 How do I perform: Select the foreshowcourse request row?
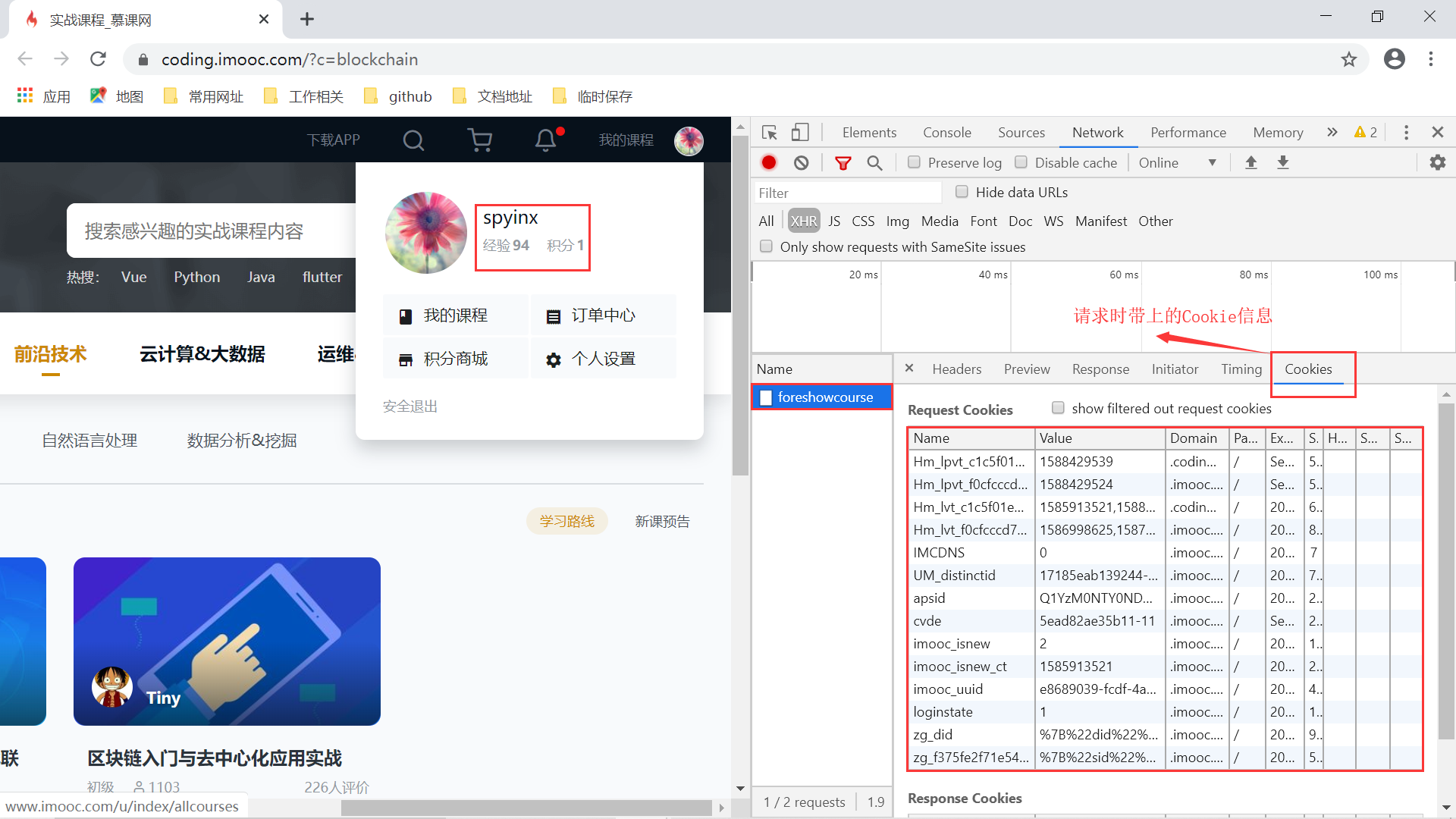[x=822, y=397]
